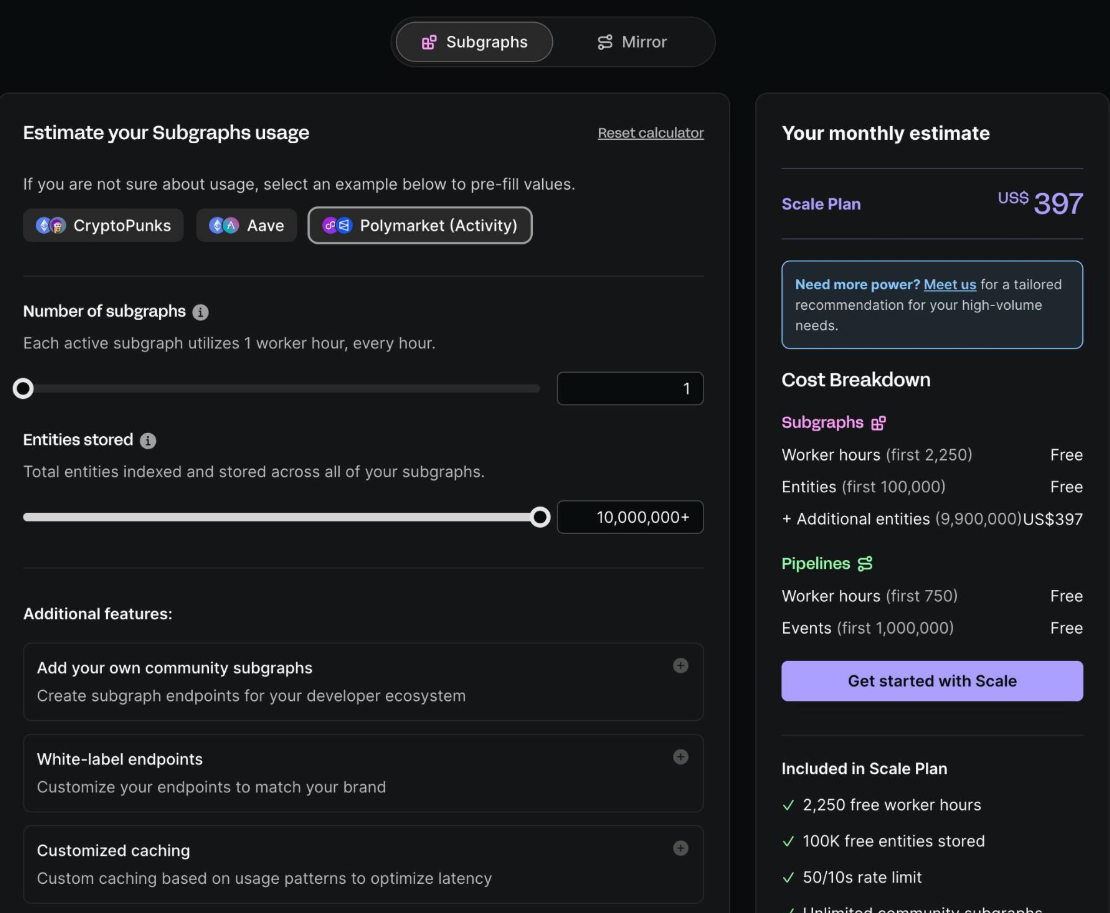Click the CryptoPunks example logo icon
The image size is (1110, 913).
(x=51, y=226)
